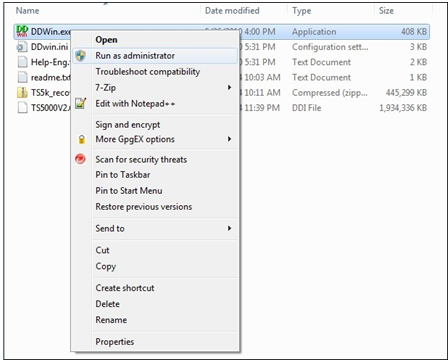
Task: Click the DDI File type cell
Action: [x=307, y=108]
